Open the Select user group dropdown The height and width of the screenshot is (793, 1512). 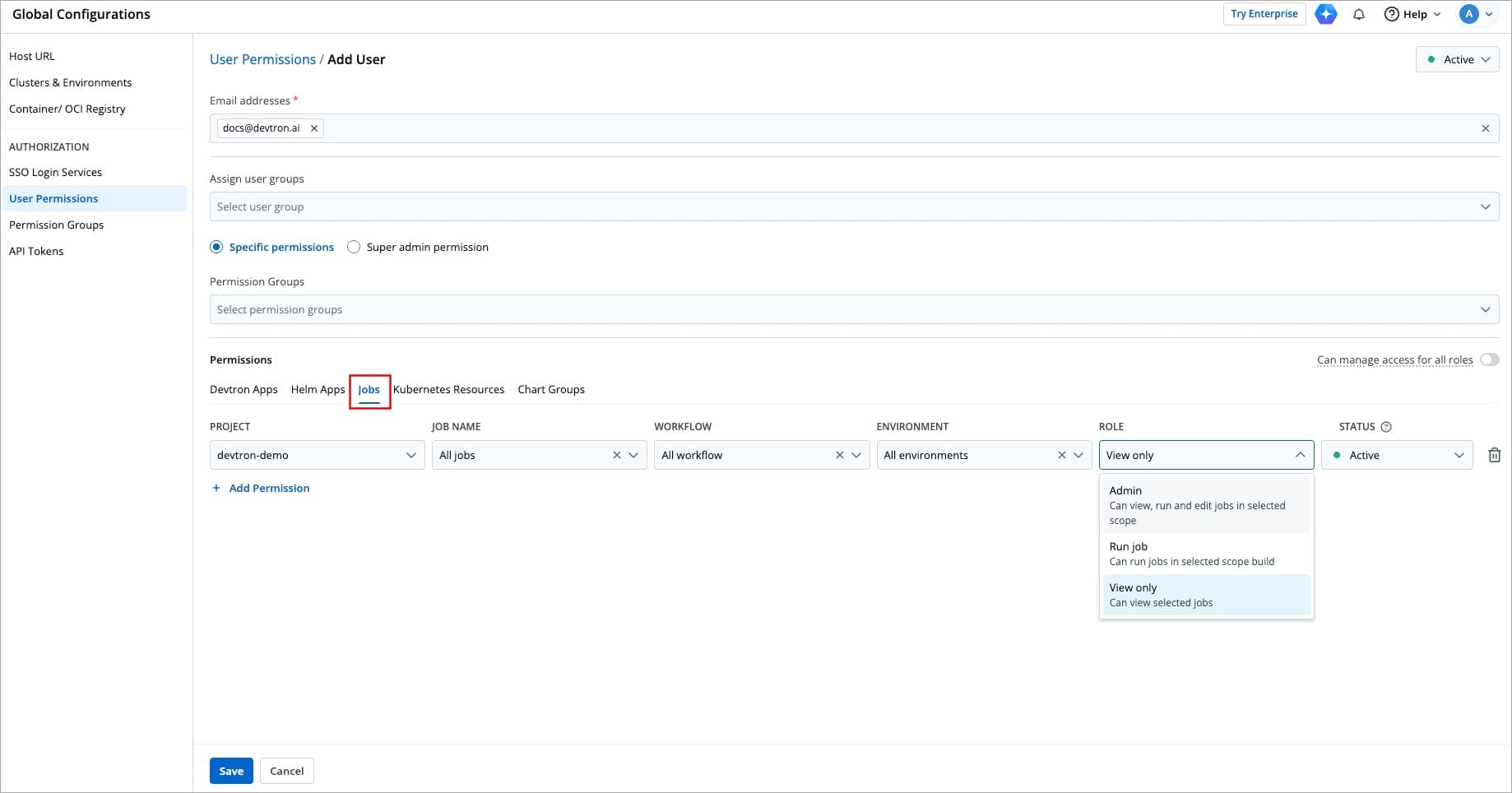pos(854,206)
